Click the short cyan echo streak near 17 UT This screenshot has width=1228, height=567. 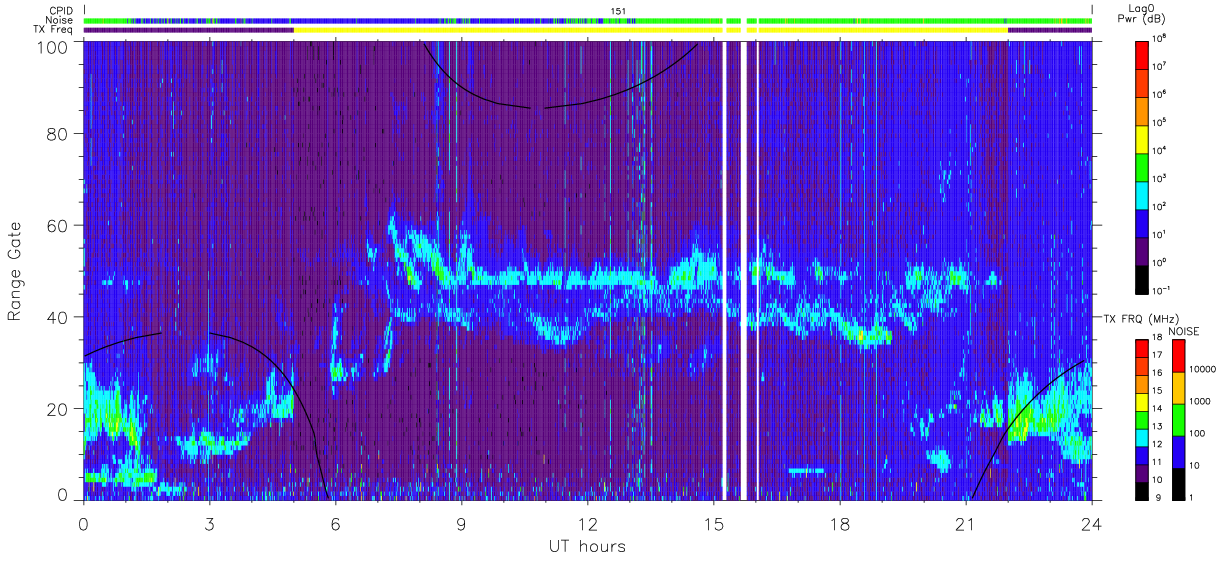pyautogui.click(x=806, y=470)
